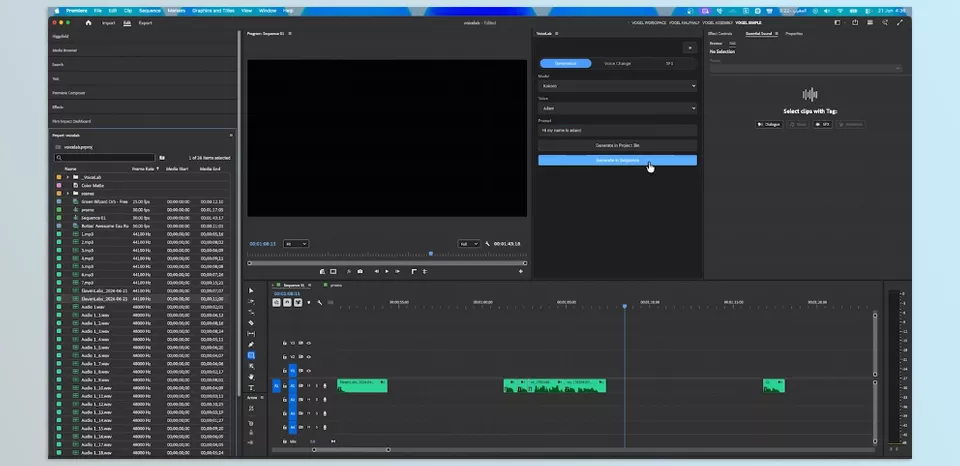Click the new bin folder icon in Project panel
This screenshot has height=466, width=960.
(x=162, y=157)
